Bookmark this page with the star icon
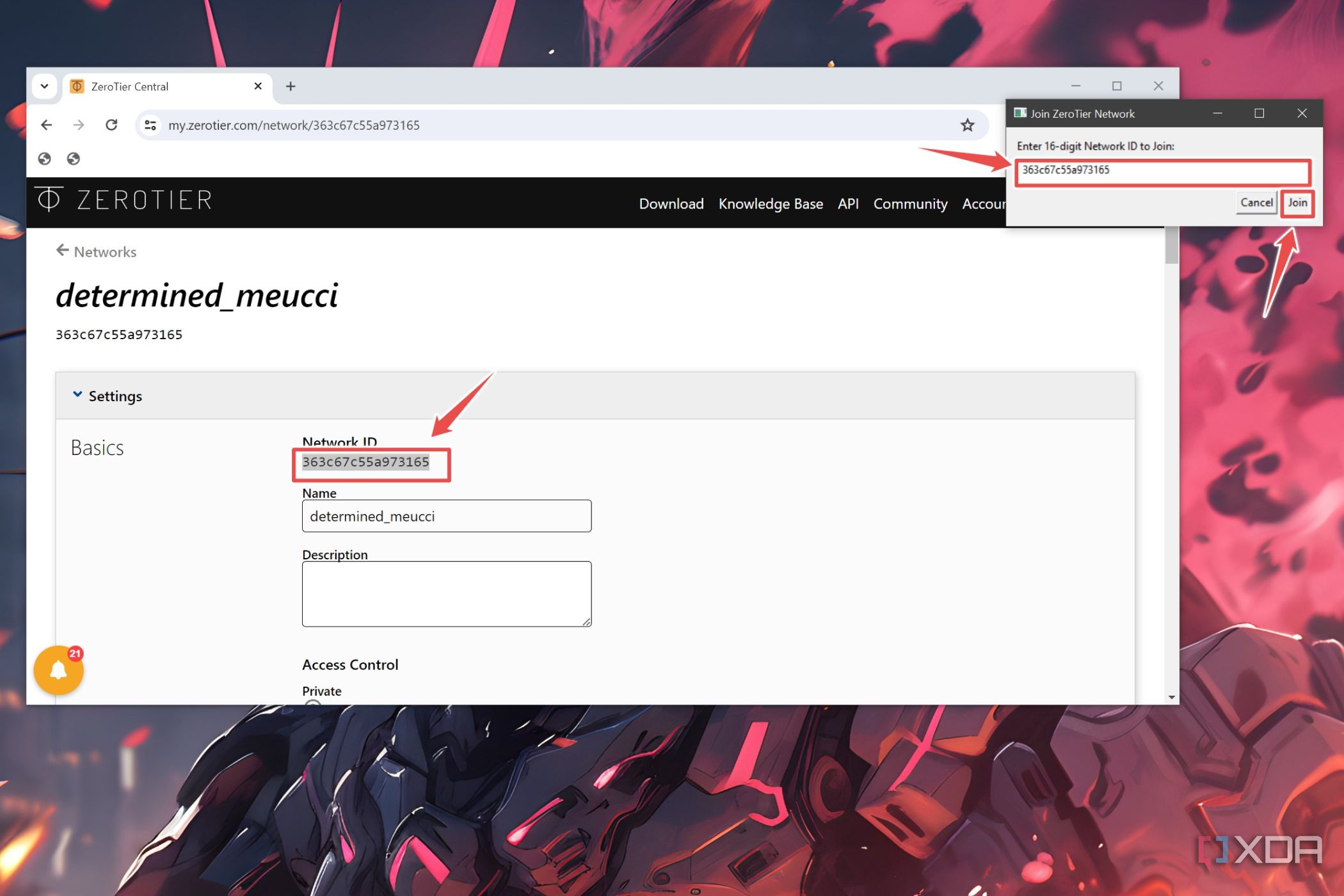The height and width of the screenshot is (896, 1344). [967, 125]
